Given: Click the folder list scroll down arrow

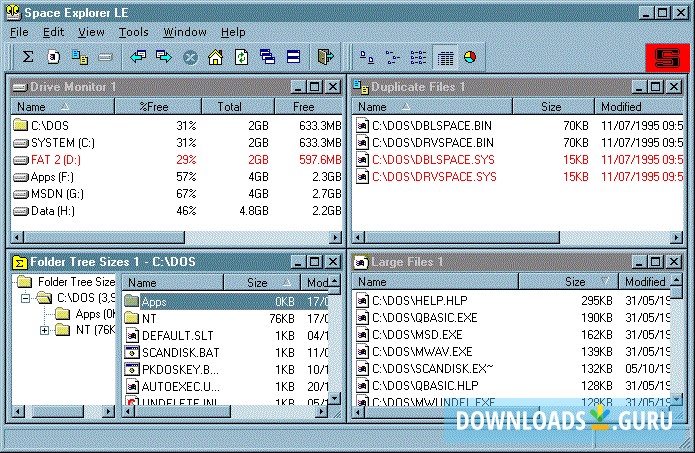Looking at the screenshot, I should (335, 398).
